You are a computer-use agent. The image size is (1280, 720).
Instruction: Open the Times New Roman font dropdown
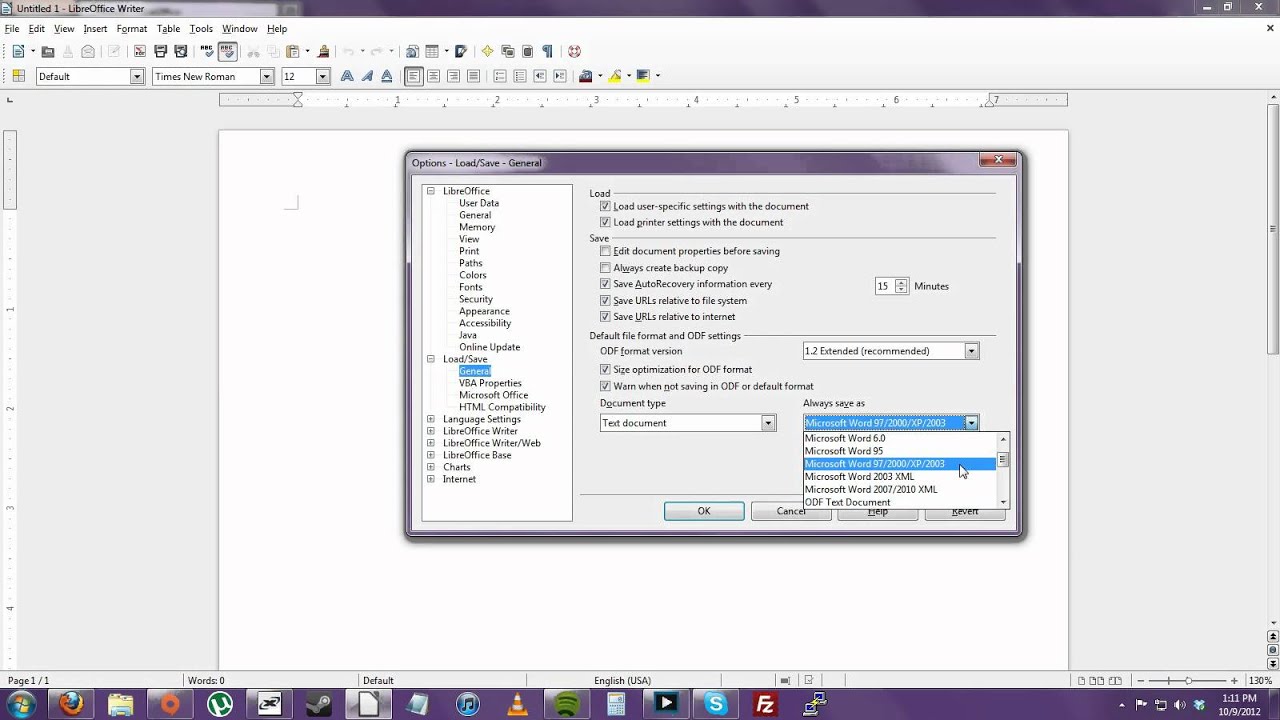267,76
